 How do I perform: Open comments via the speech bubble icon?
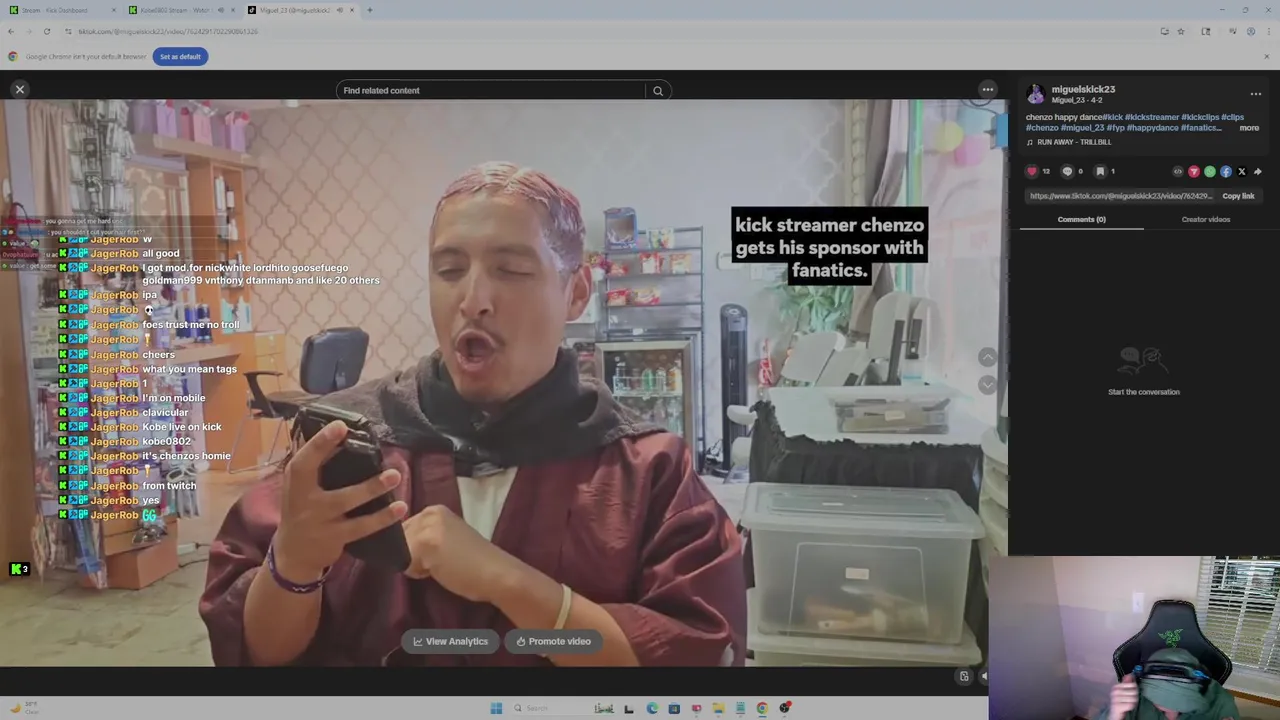(x=1067, y=171)
